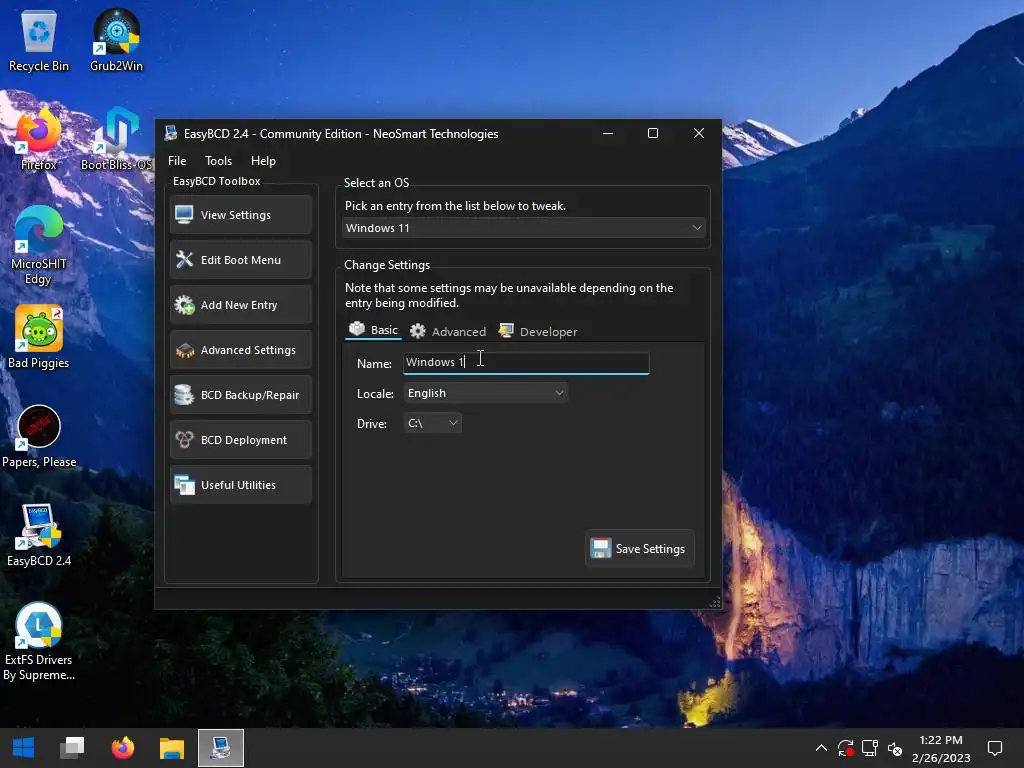
Task: Open File Explorer from the taskbar
Action: [x=172, y=748]
